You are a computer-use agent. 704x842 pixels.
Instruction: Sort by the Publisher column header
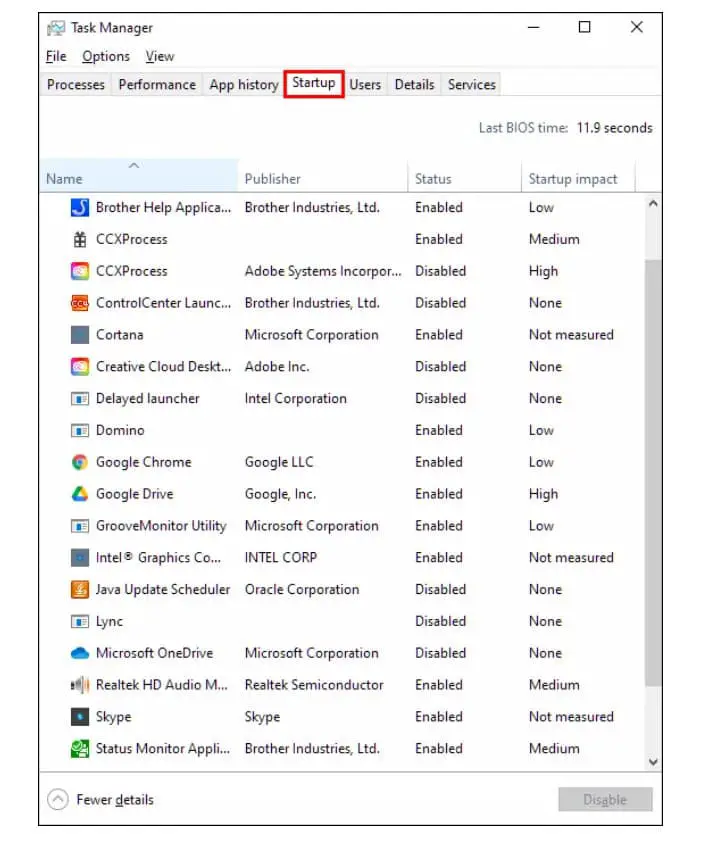(x=322, y=176)
